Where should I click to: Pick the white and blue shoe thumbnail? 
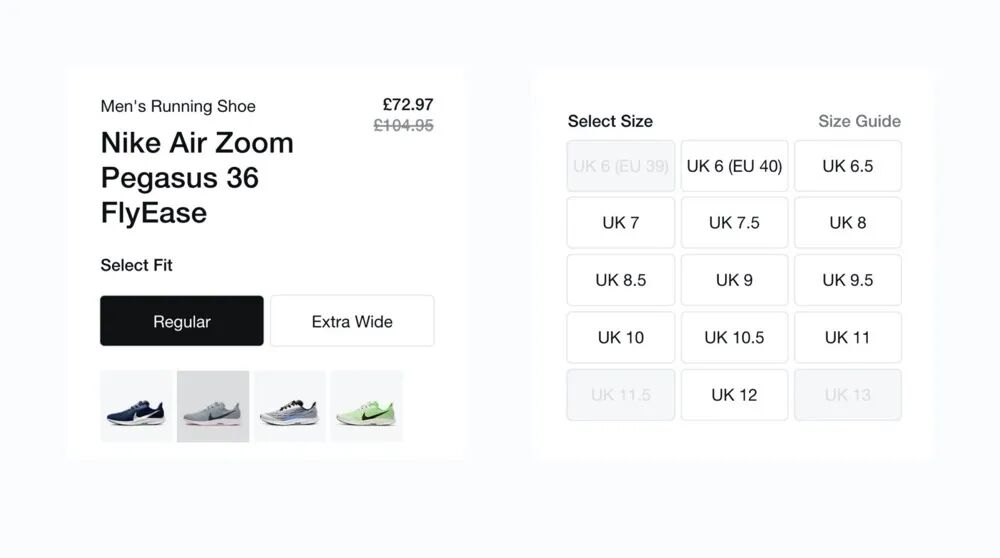[290, 406]
